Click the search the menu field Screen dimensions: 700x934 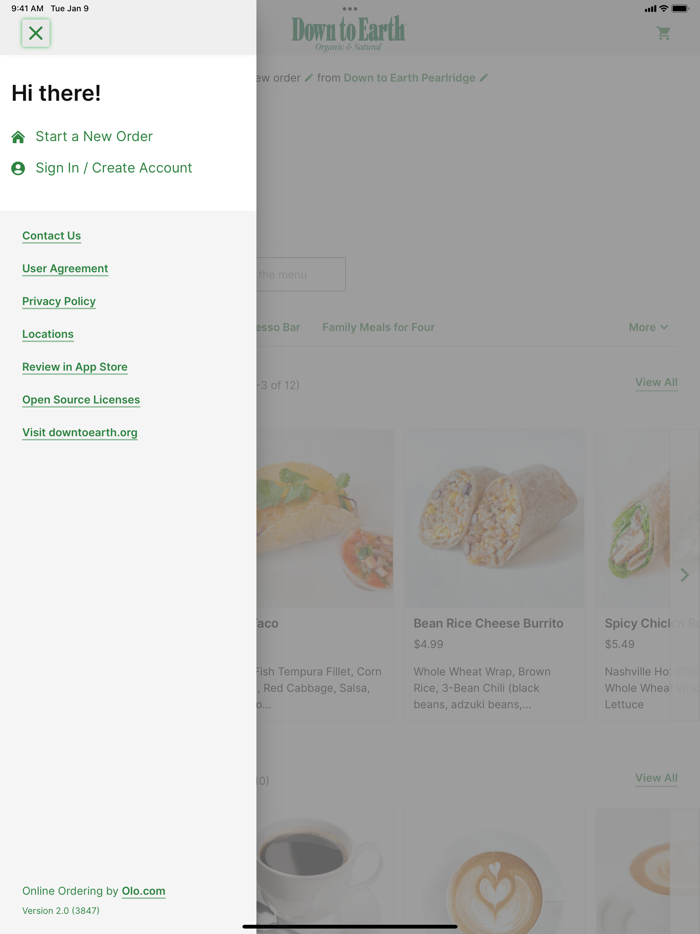[x=300, y=274]
